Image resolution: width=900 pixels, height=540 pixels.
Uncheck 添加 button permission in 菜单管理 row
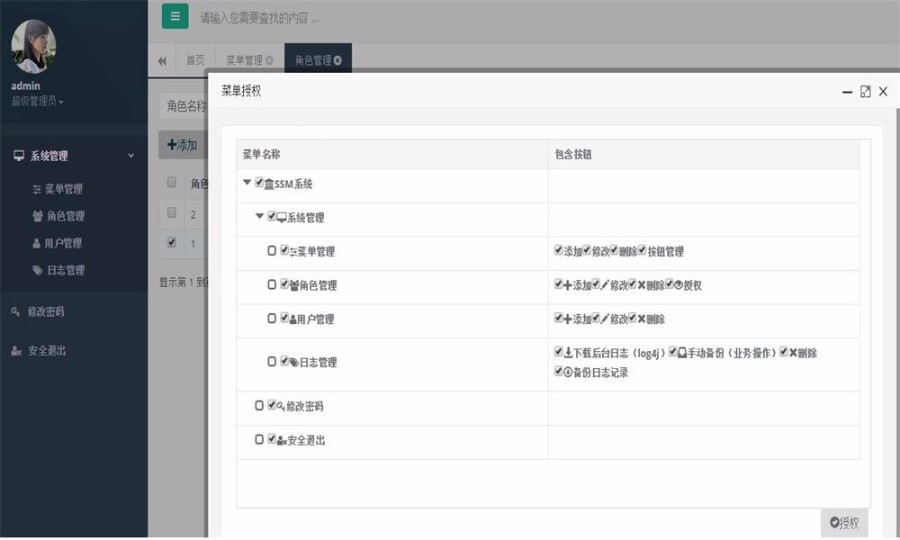tap(558, 249)
